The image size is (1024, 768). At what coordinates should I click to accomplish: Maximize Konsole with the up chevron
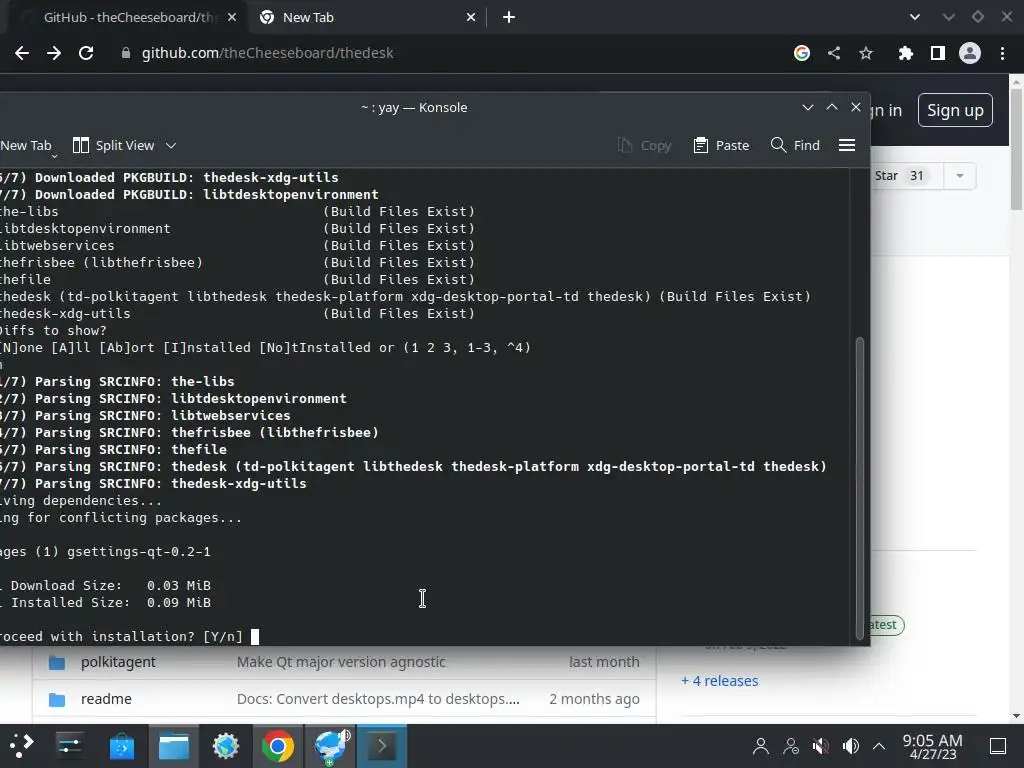tap(832, 107)
